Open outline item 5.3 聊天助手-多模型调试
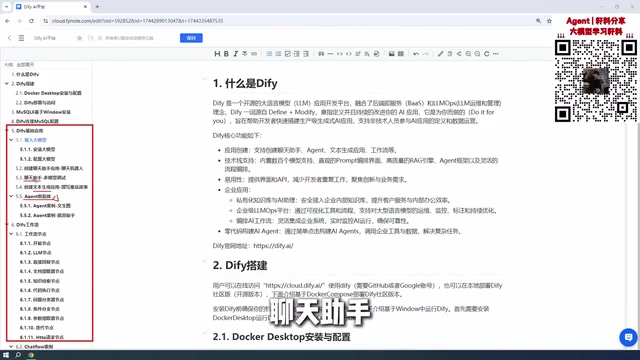The width and height of the screenshot is (640, 360). coord(41,178)
